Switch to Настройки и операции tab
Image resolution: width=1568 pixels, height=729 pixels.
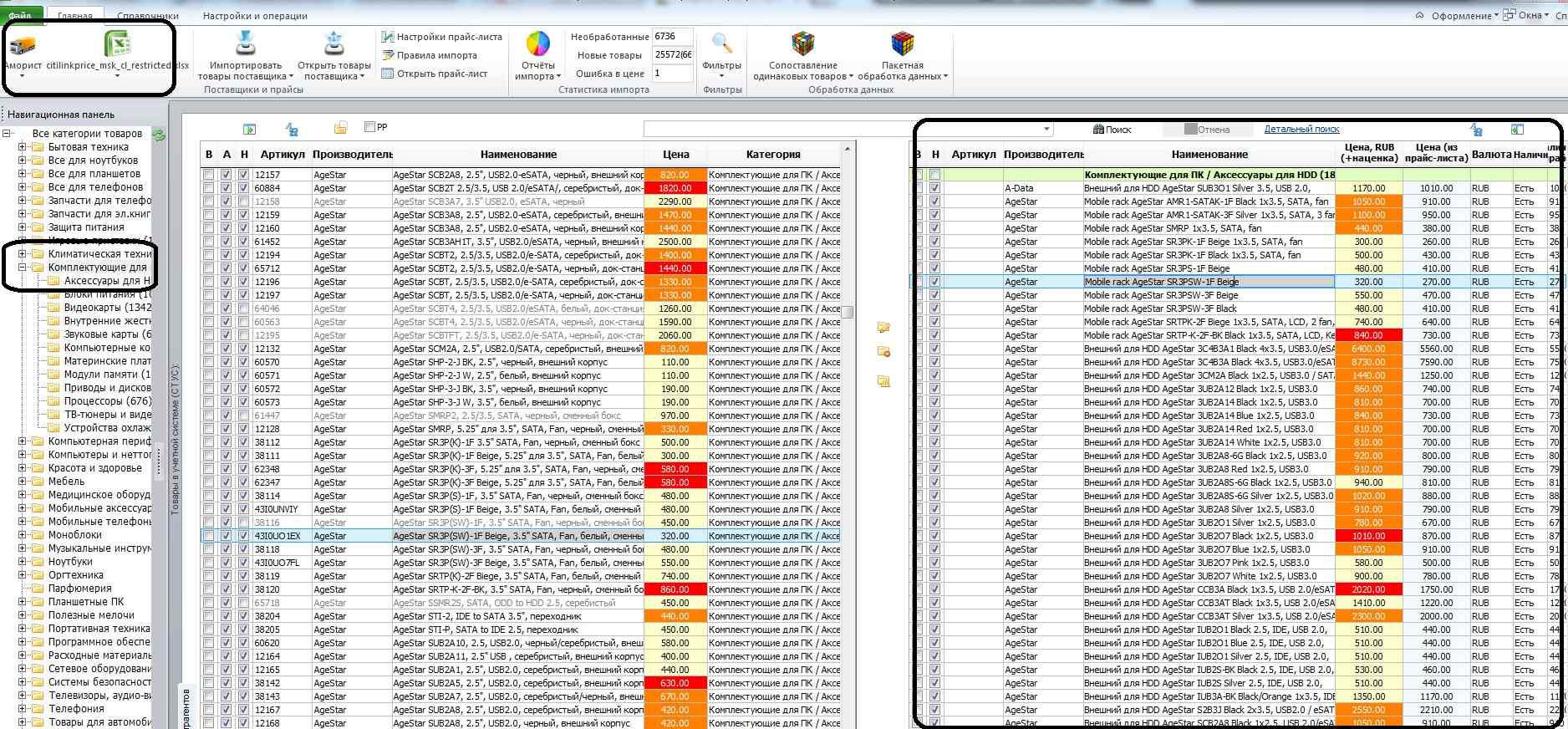[255, 16]
